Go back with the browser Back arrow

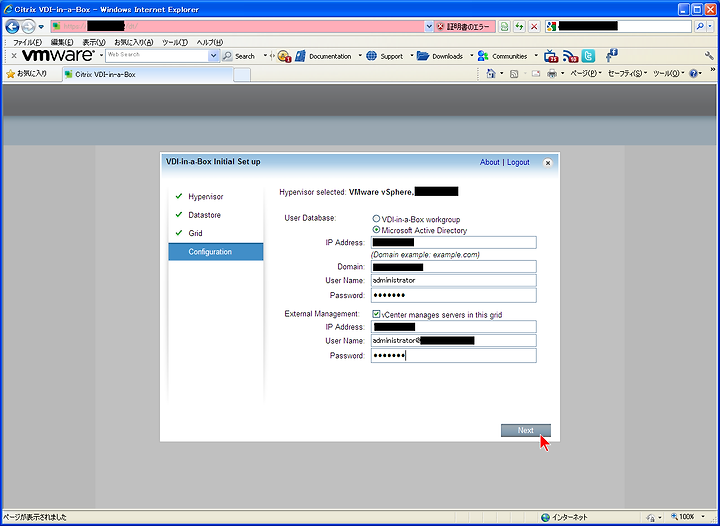tap(12, 27)
